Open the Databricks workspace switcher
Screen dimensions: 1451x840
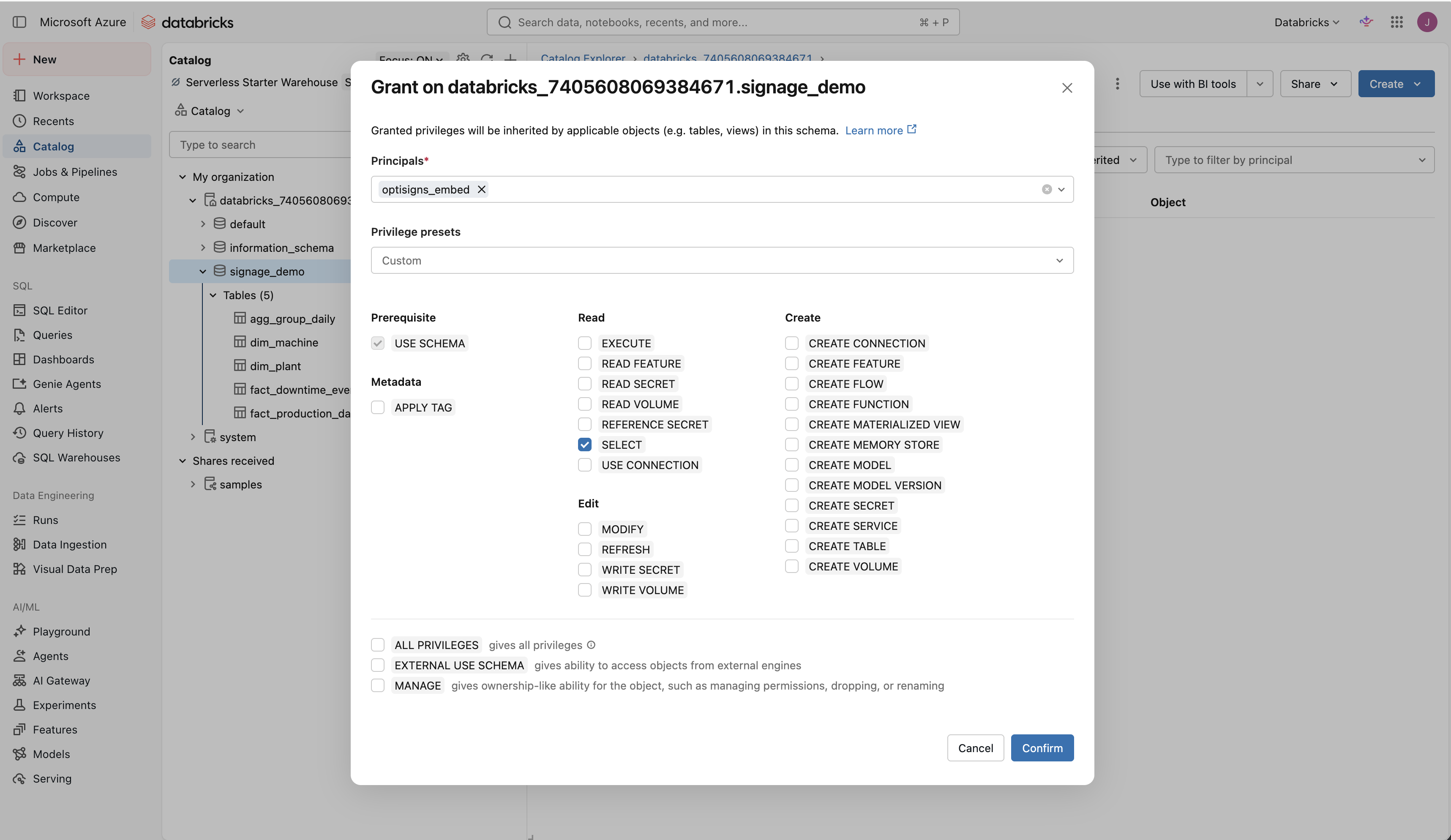[x=1306, y=22]
